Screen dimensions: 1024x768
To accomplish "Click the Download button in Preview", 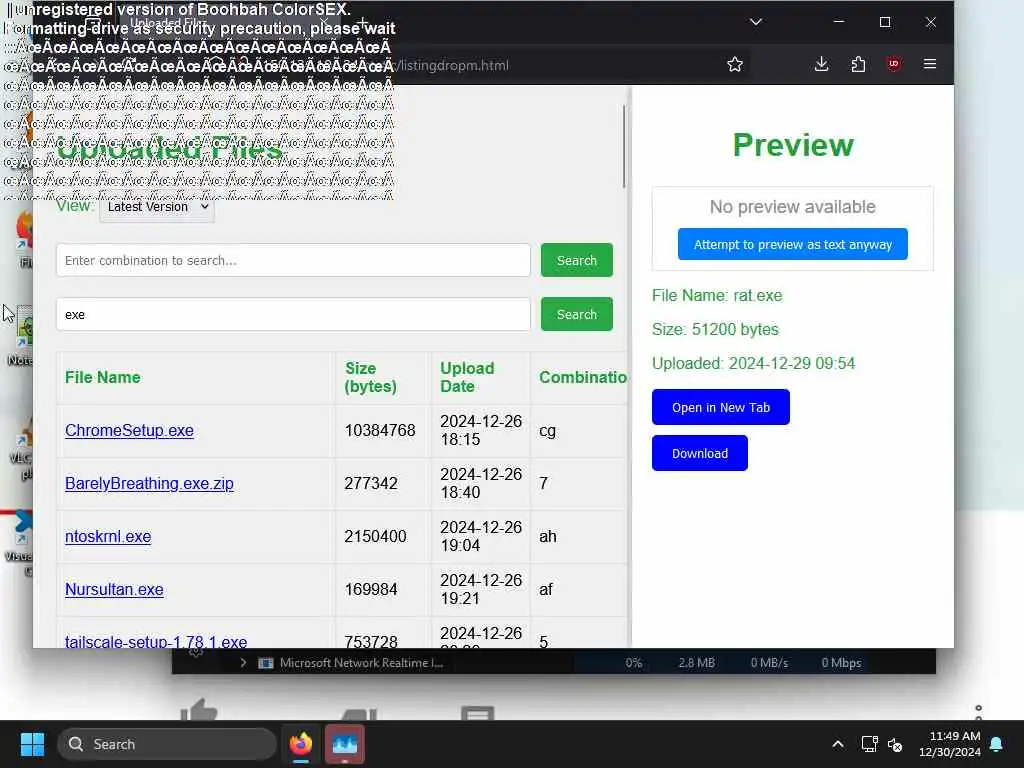I will pos(699,453).
